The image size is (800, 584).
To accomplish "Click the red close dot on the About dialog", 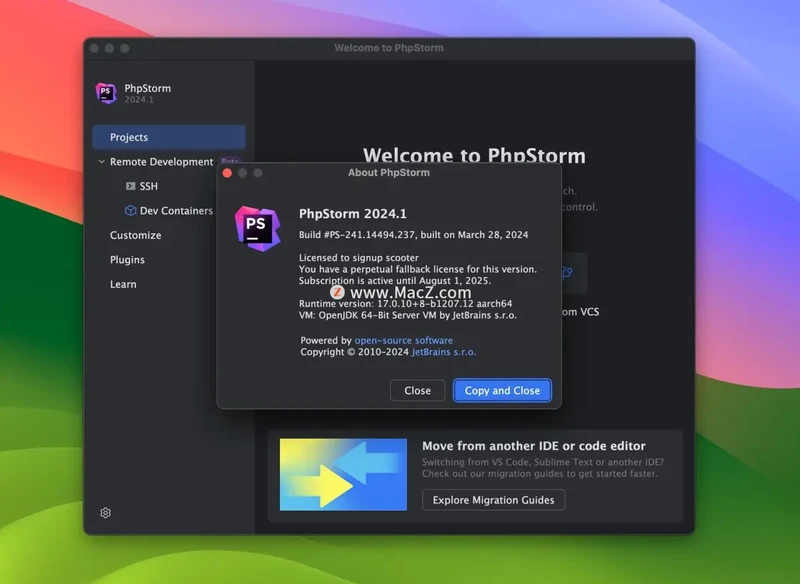I will coord(227,173).
